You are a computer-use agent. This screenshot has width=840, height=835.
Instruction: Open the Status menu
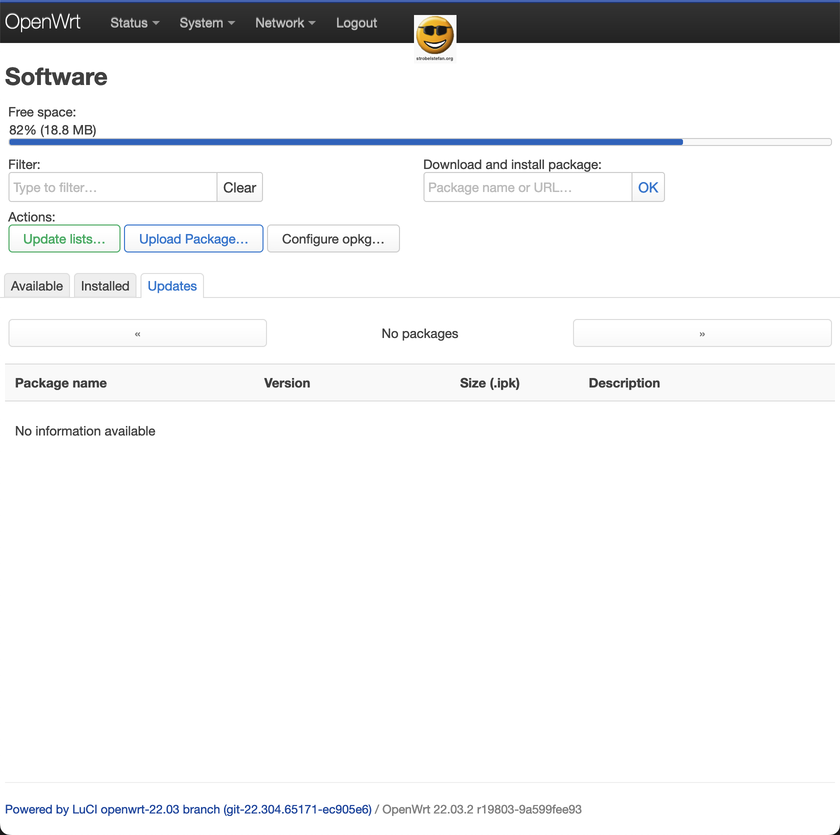[x=134, y=22]
